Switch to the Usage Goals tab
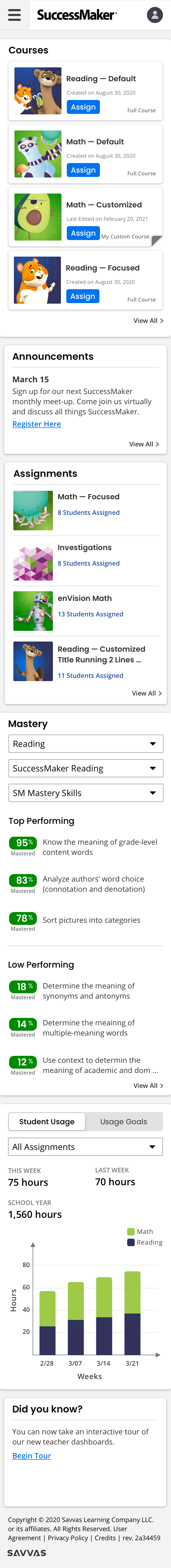The height and width of the screenshot is (1568, 171). (x=123, y=1121)
